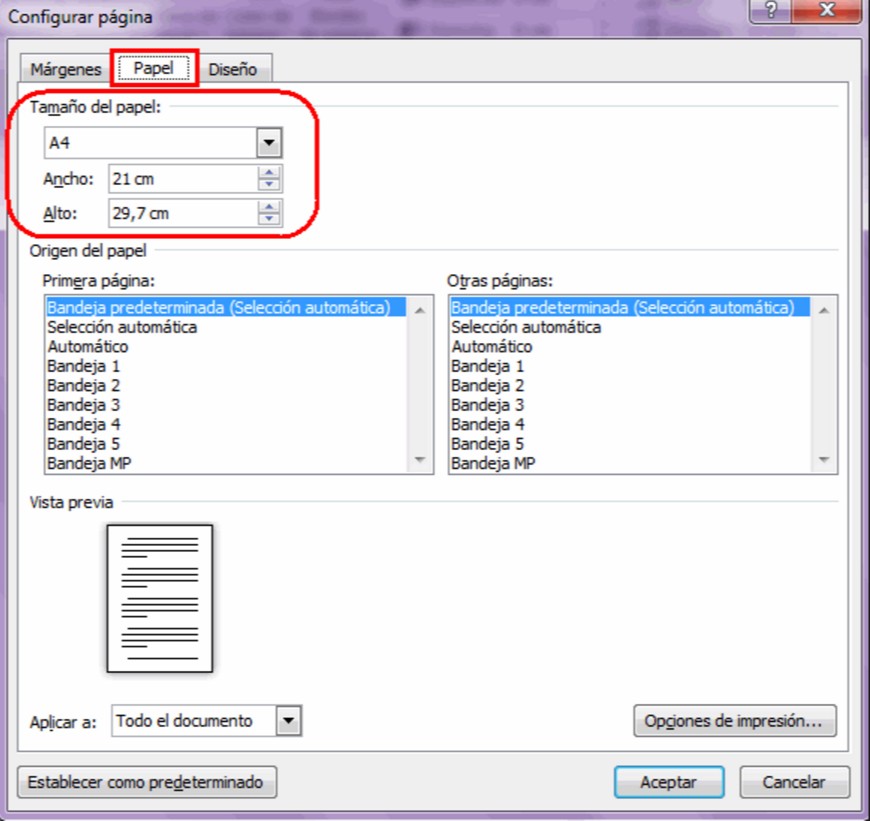Click Otras páginas list scroll down arrow
The height and width of the screenshot is (821, 870).
824,459
